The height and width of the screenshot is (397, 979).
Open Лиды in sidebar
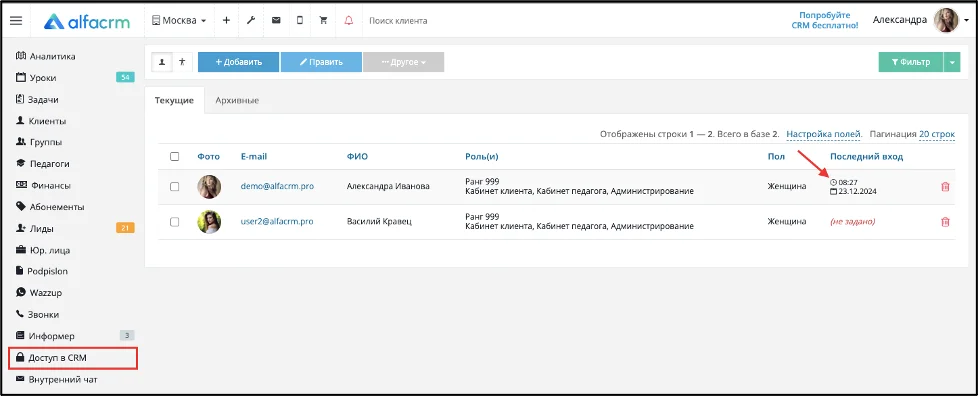click(x=34, y=228)
